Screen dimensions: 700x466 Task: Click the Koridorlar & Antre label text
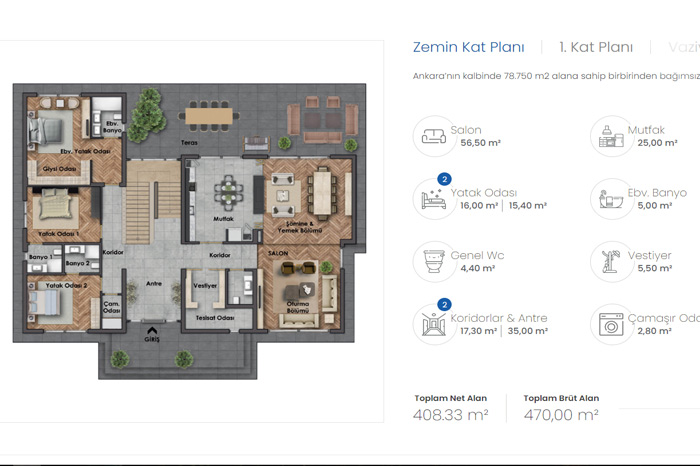tap(499, 318)
